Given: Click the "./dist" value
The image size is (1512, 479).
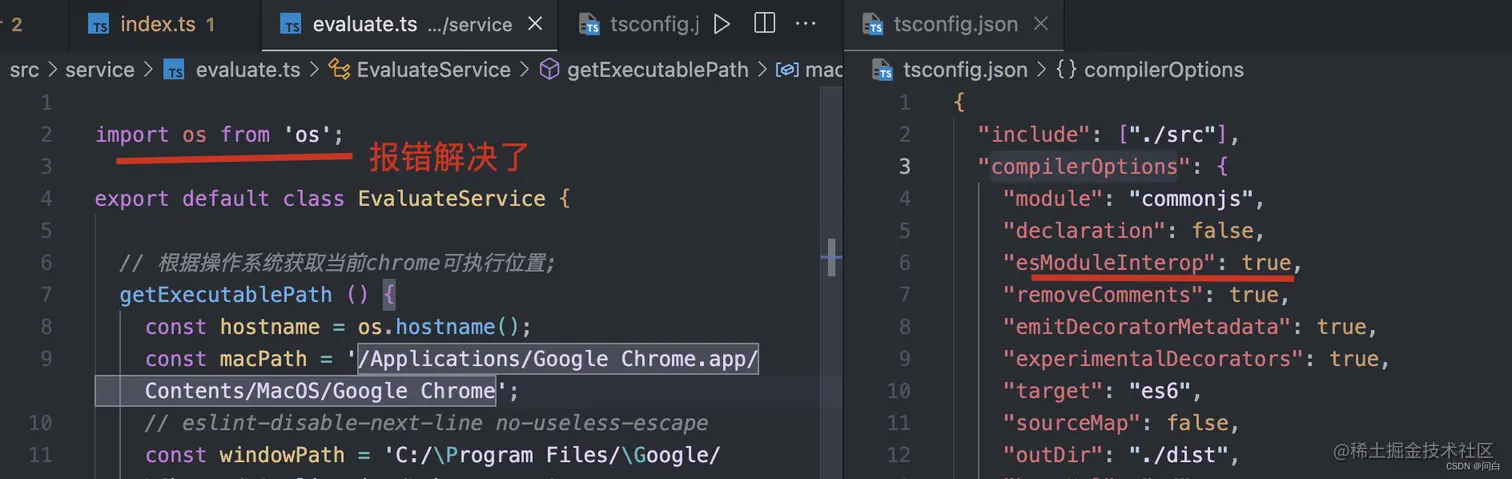Looking at the screenshot, I should point(1178,454).
